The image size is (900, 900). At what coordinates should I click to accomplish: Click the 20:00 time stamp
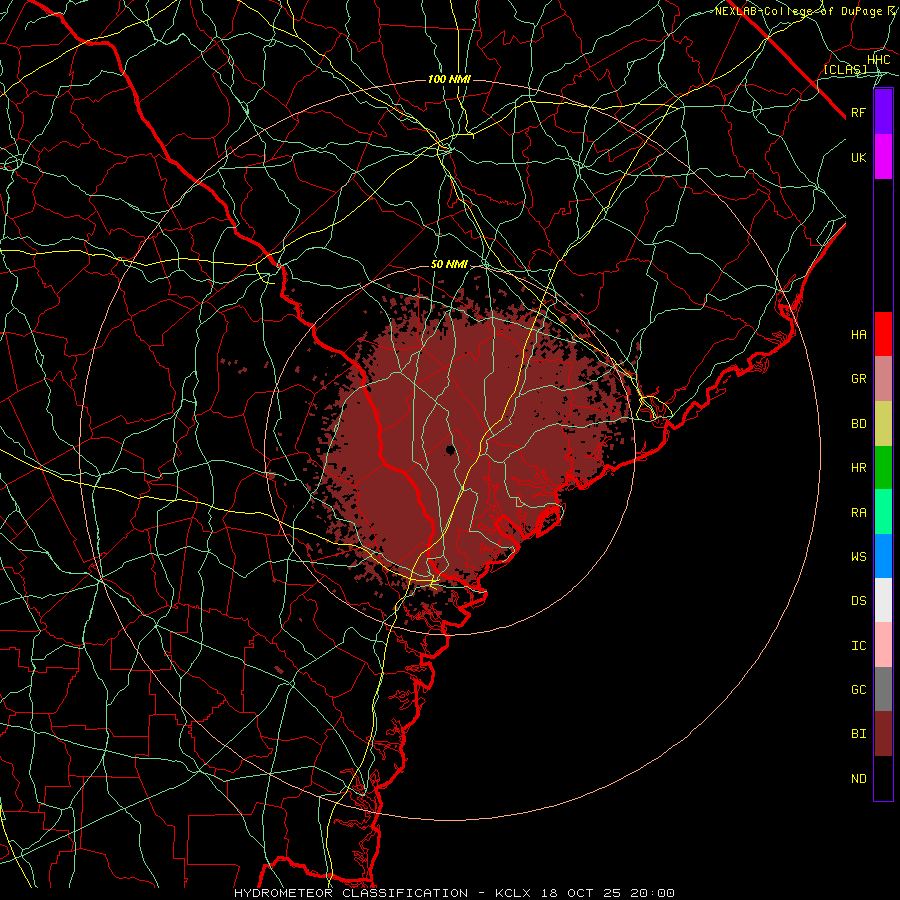pyautogui.click(x=652, y=893)
